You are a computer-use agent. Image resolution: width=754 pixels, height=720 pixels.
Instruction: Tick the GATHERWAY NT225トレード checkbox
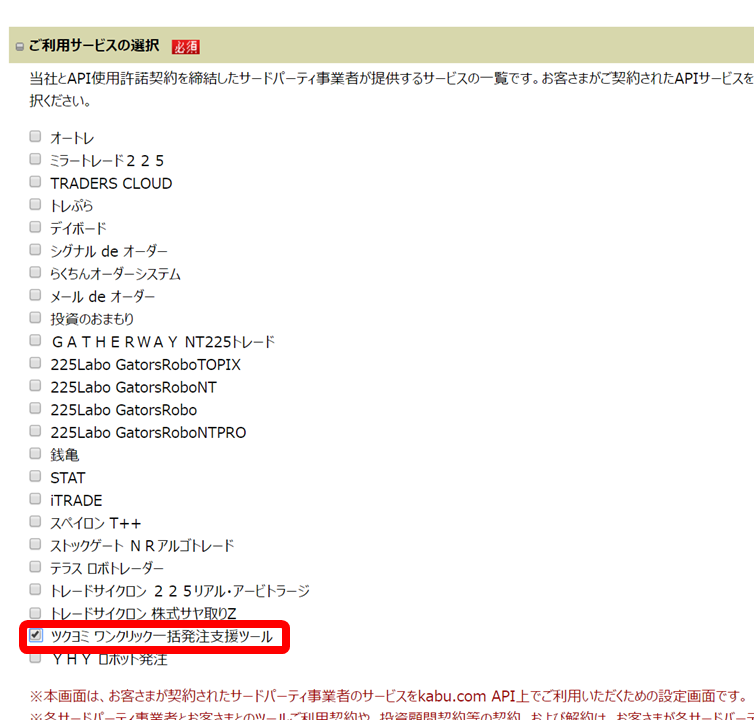(35, 340)
